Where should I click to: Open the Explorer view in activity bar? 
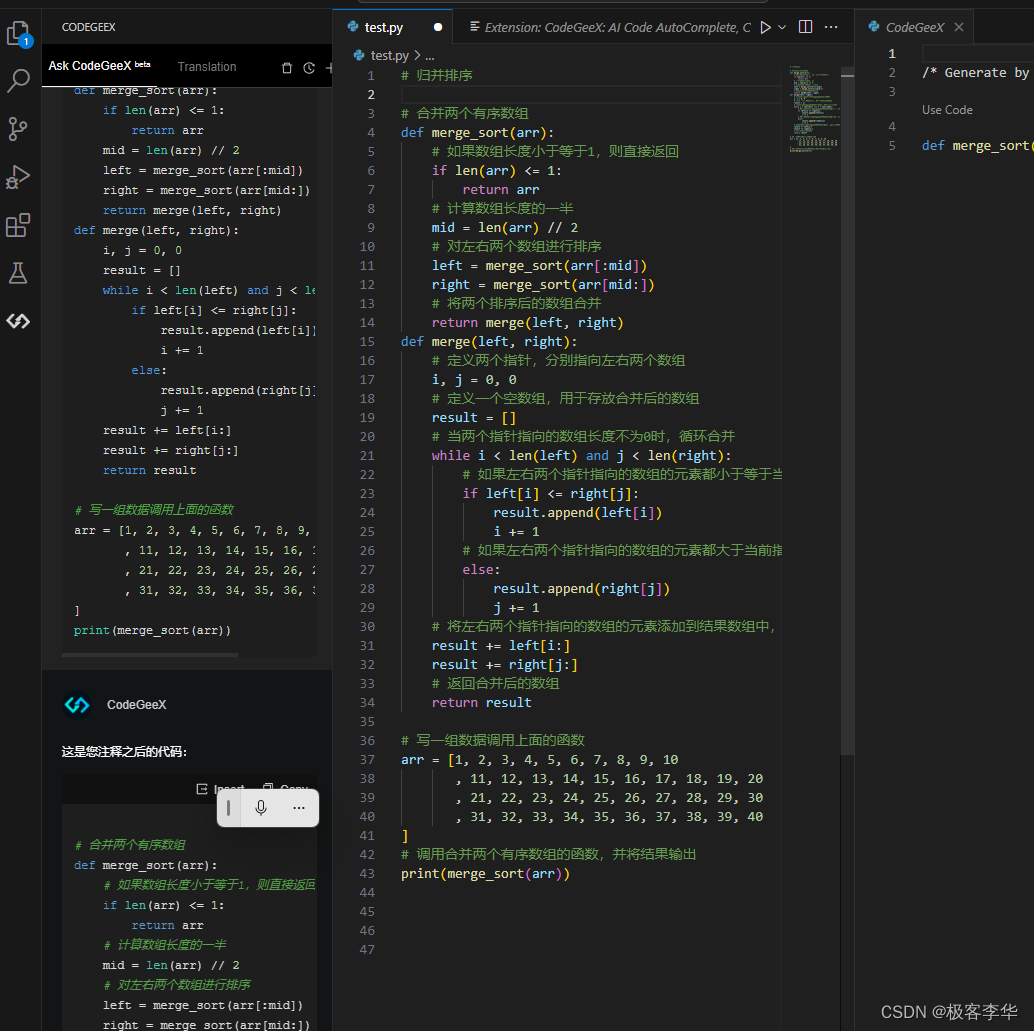point(18,33)
